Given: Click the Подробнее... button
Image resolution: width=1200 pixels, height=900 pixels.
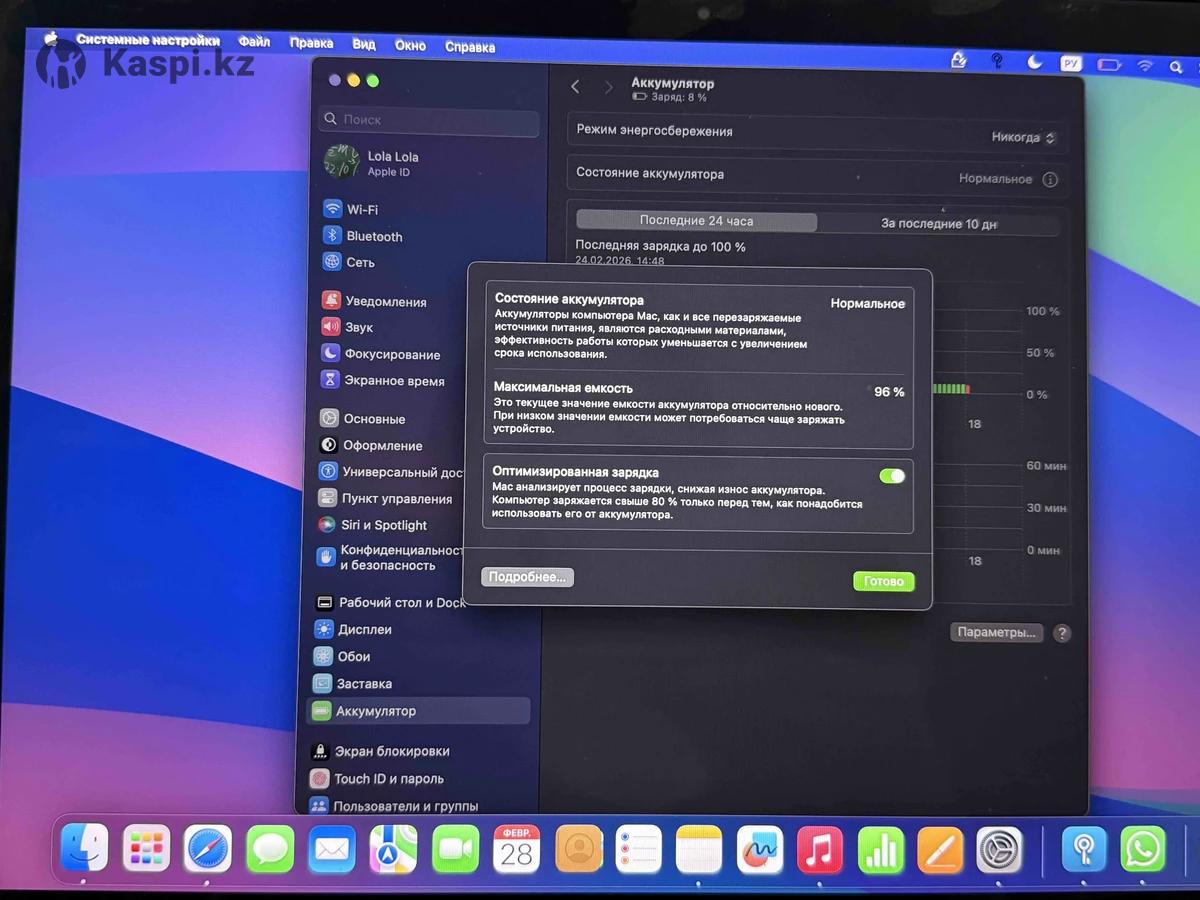Looking at the screenshot, I should (x=527, y=577).
